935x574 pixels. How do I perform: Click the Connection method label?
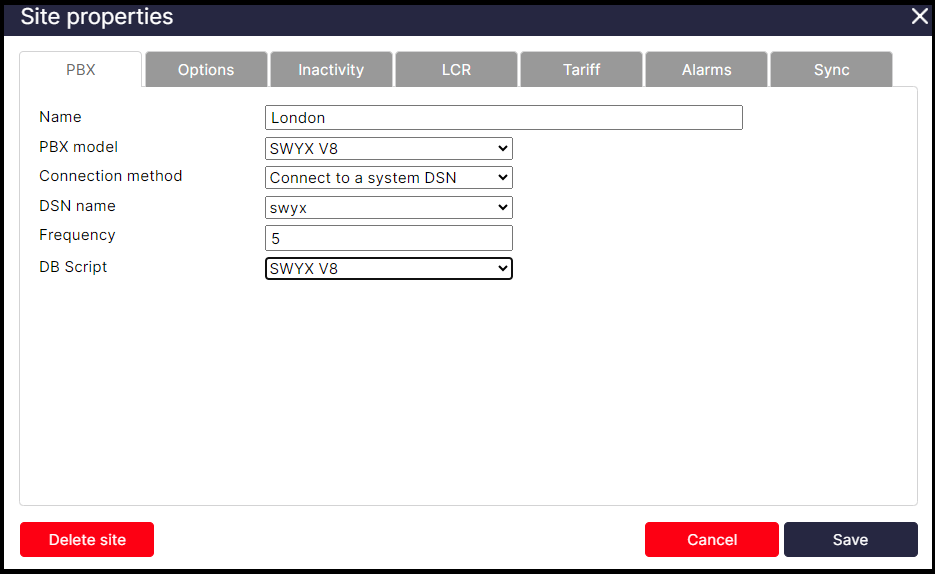(x=111, y=176)
